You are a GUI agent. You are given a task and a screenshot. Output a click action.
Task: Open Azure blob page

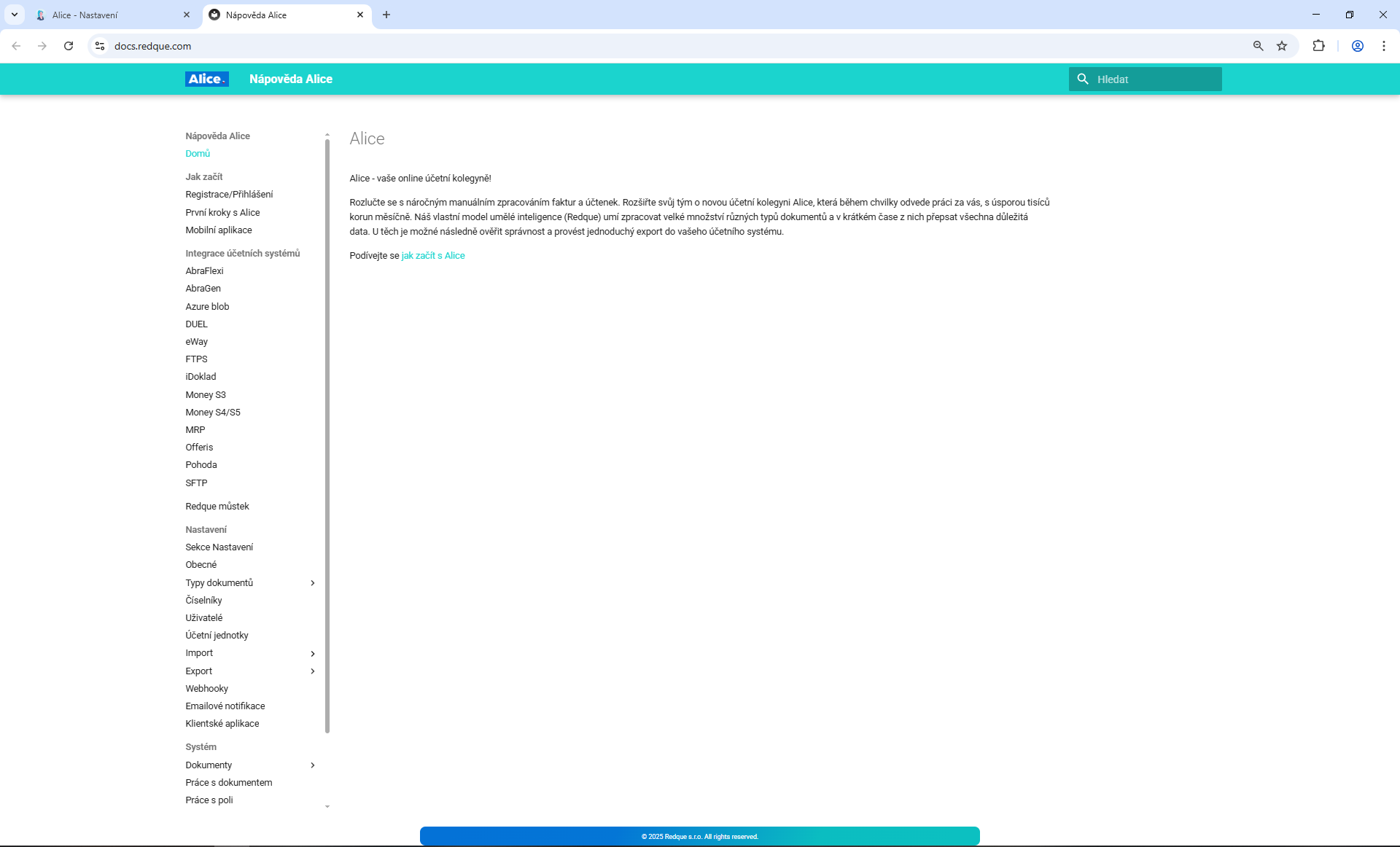(x=207, y=307)
